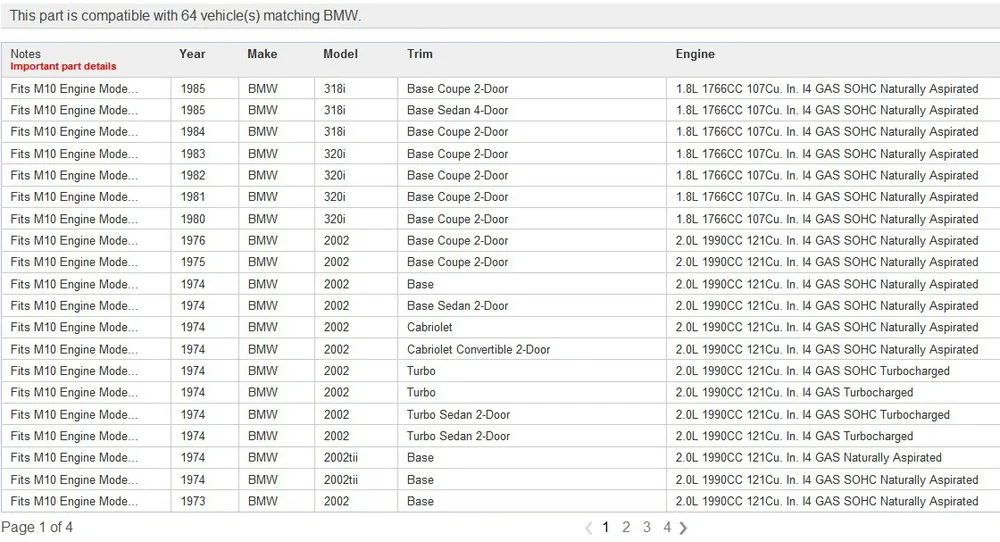The width and height of the screenshot is (1000, 542).
Task: Click the 318i model cell in the 1984 row
Action: pyautogui.click(x=334, y=132)
